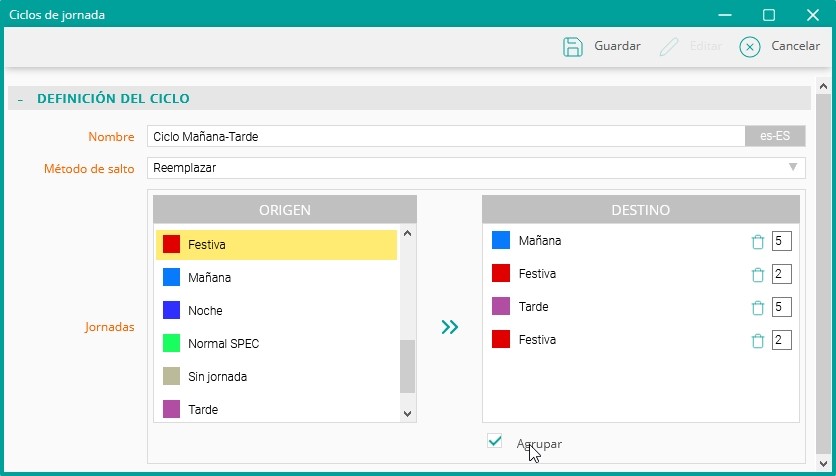Click the main panel scroll down arrow
This screenshot has width=836, height=476.
pos(823,463)
